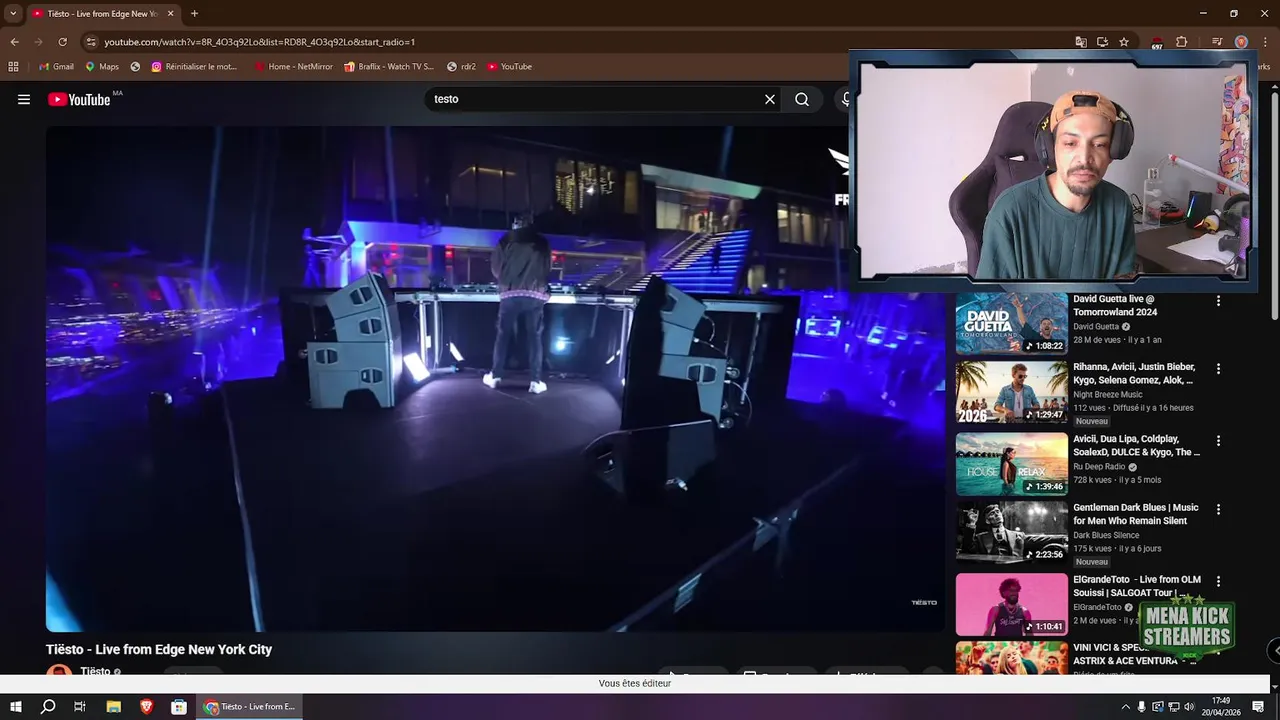Screen dimensions: 1280x720
Task: Open the Réinitialiser le mot... bookmark
Action: pyautogui.click(x=194, y=67)
